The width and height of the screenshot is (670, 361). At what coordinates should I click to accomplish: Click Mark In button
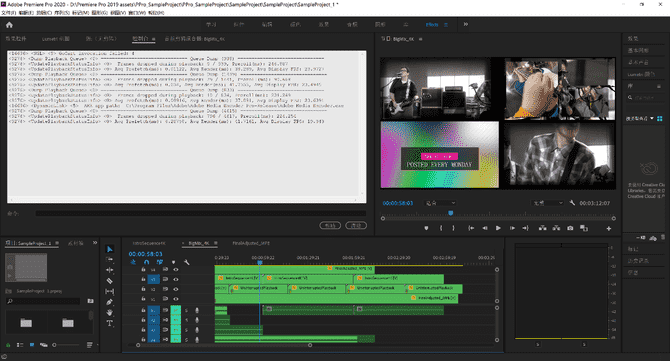point(441,228)
